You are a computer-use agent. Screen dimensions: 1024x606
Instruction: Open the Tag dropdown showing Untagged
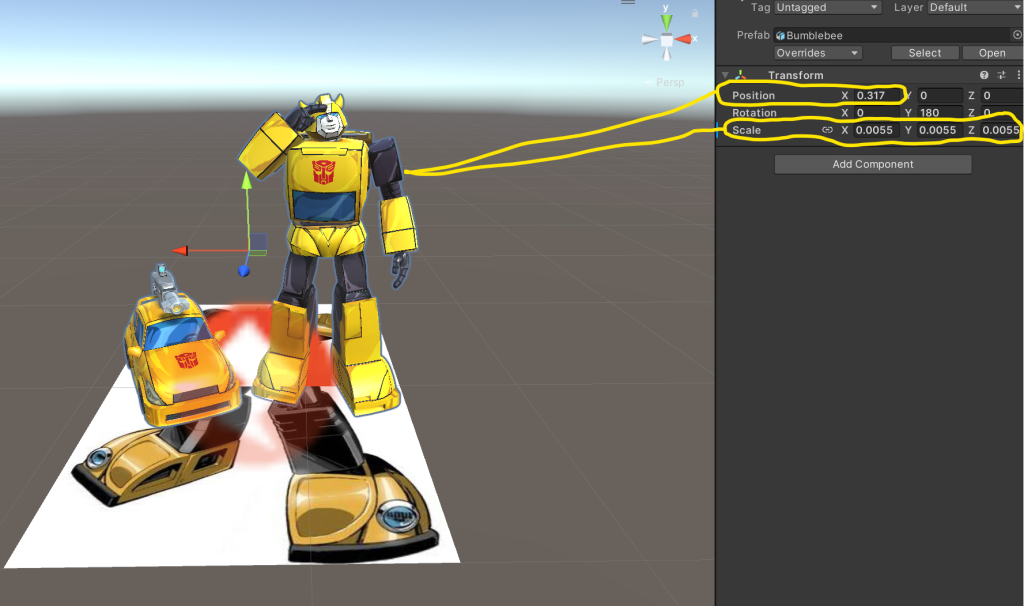(827, 7)
